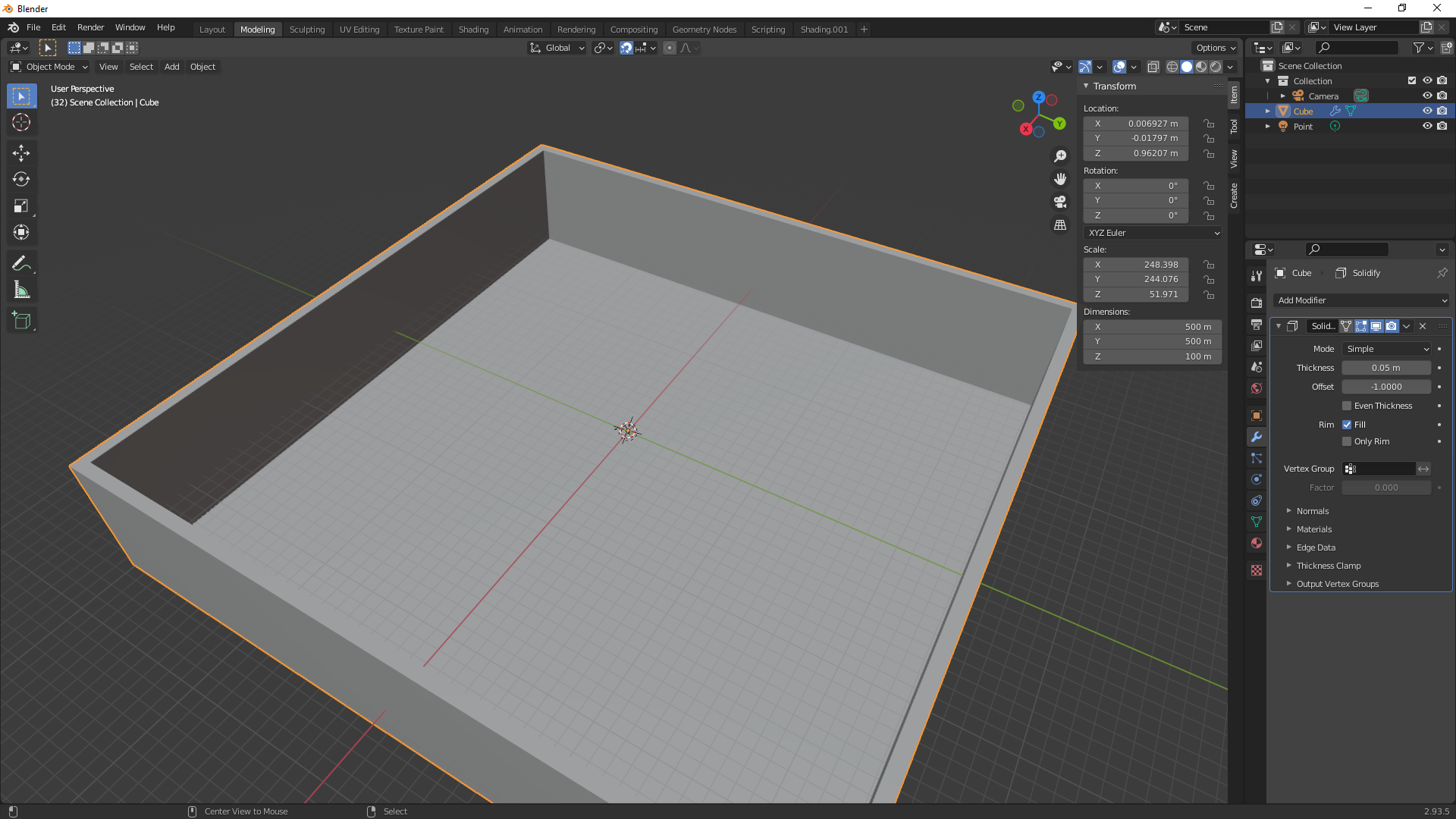
Task: Expand the Edge Data section
Action: tap(1316, 548)
